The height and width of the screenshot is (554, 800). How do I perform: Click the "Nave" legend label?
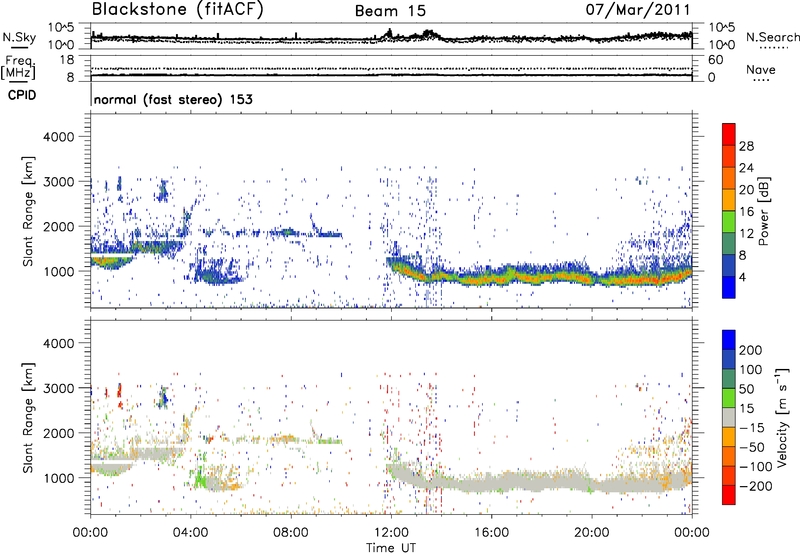click(x=761, y=69)
